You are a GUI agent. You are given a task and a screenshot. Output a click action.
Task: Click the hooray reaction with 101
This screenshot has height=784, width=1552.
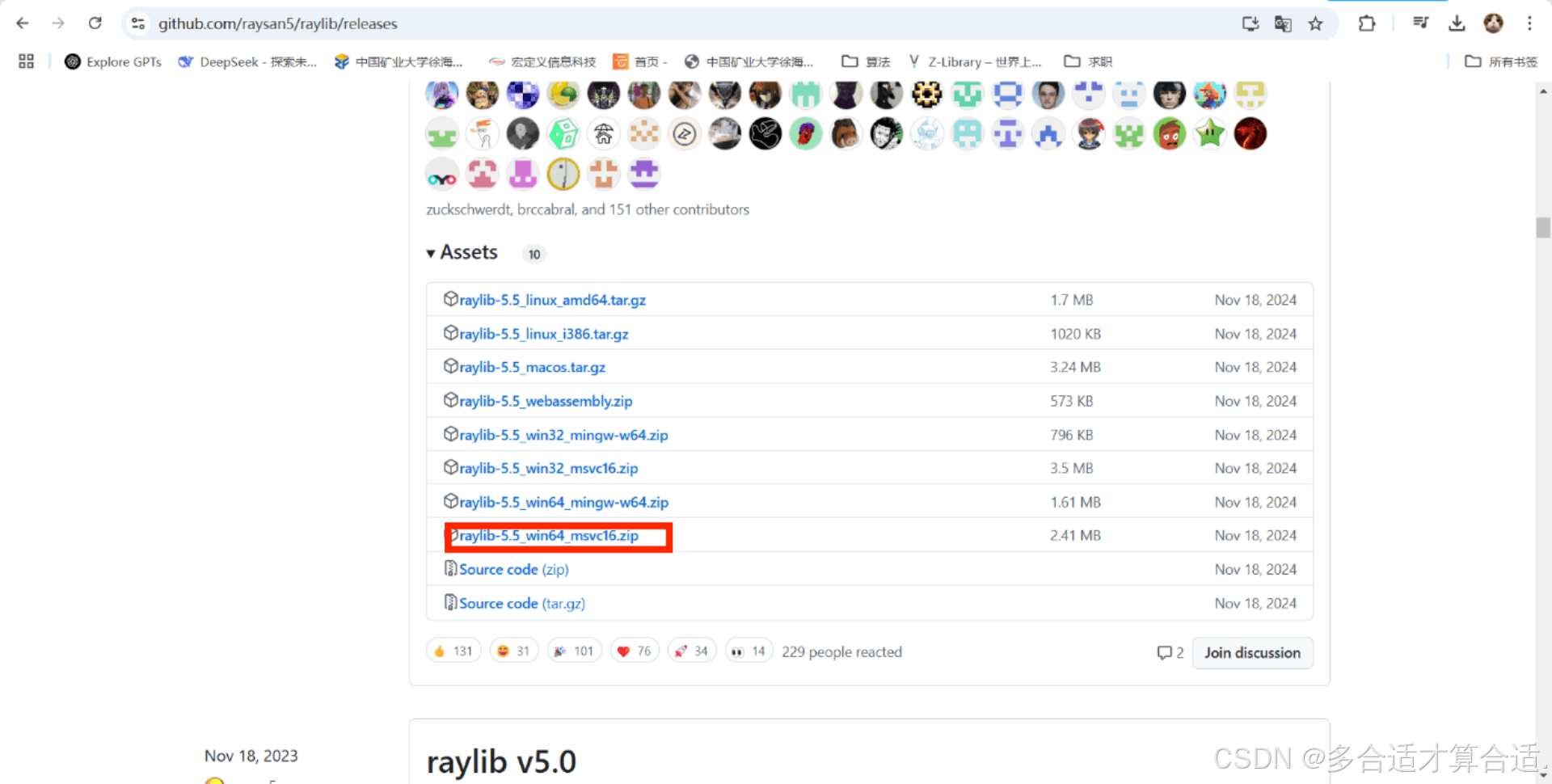tap(575, 651)
